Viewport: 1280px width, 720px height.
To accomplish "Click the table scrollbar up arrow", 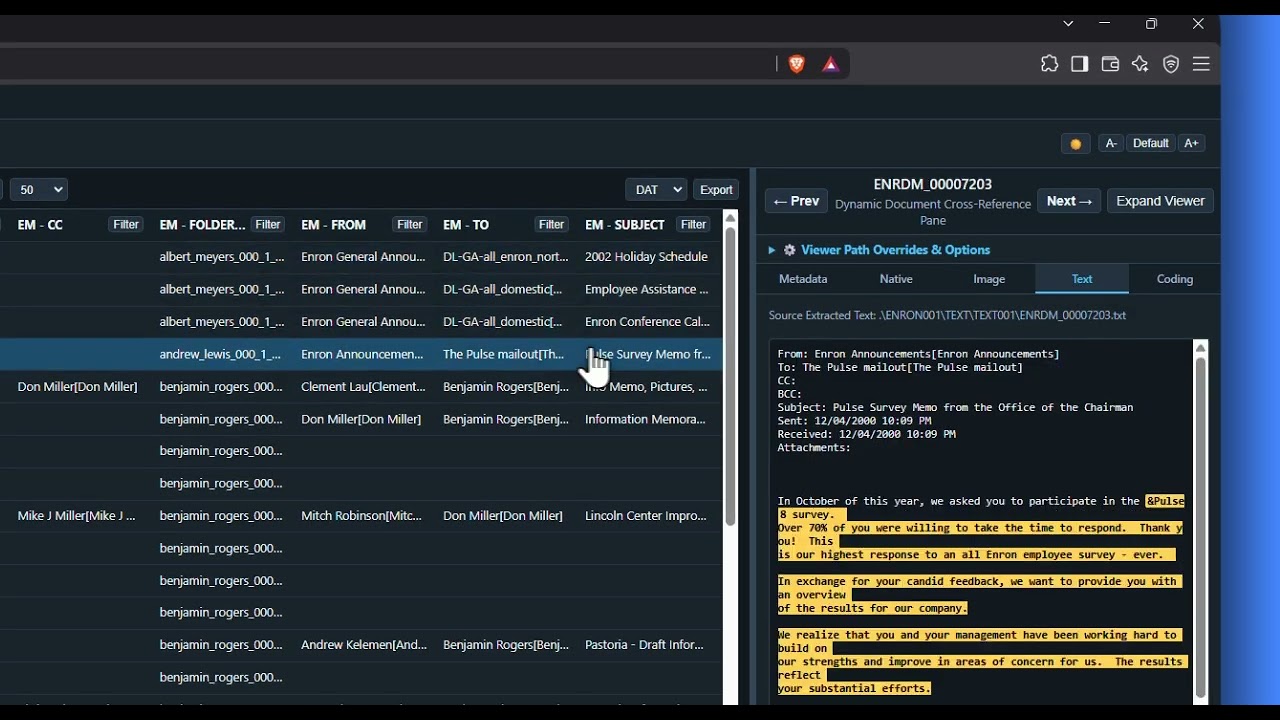I will point(730,217).
